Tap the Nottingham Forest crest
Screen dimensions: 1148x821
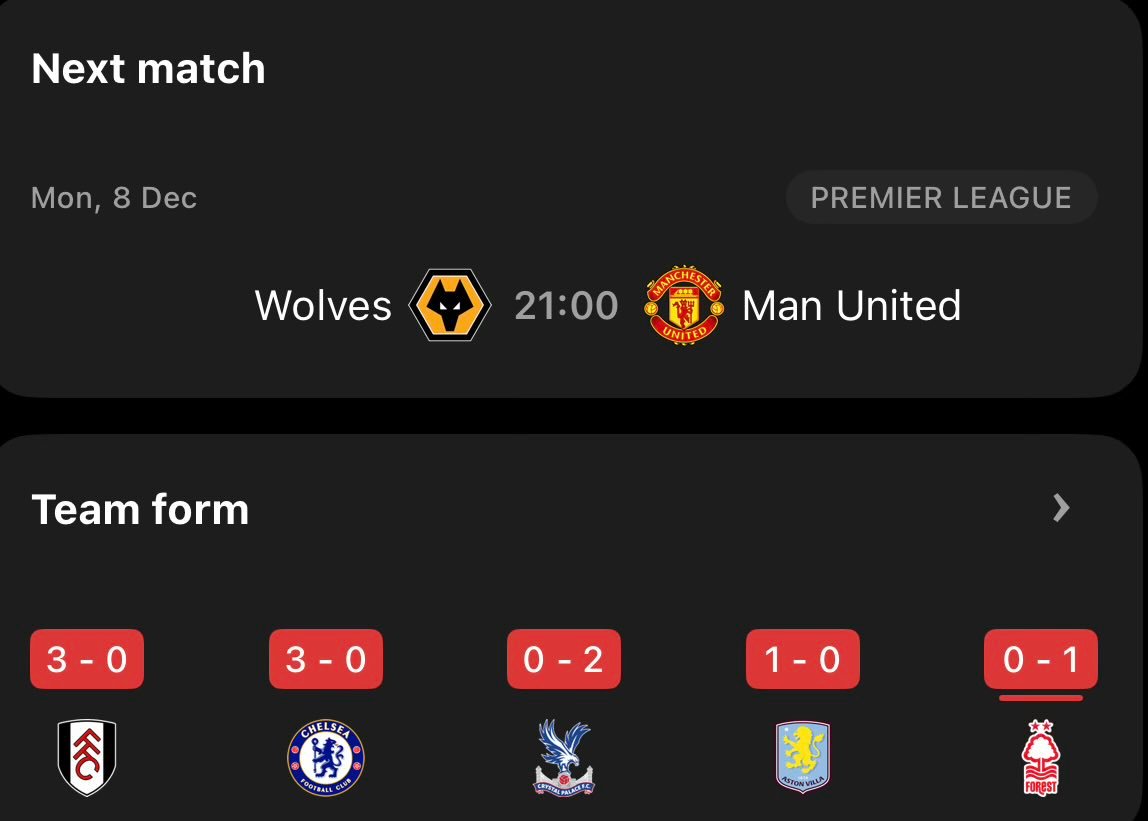pyautogui.click(x=1040, y=757)
